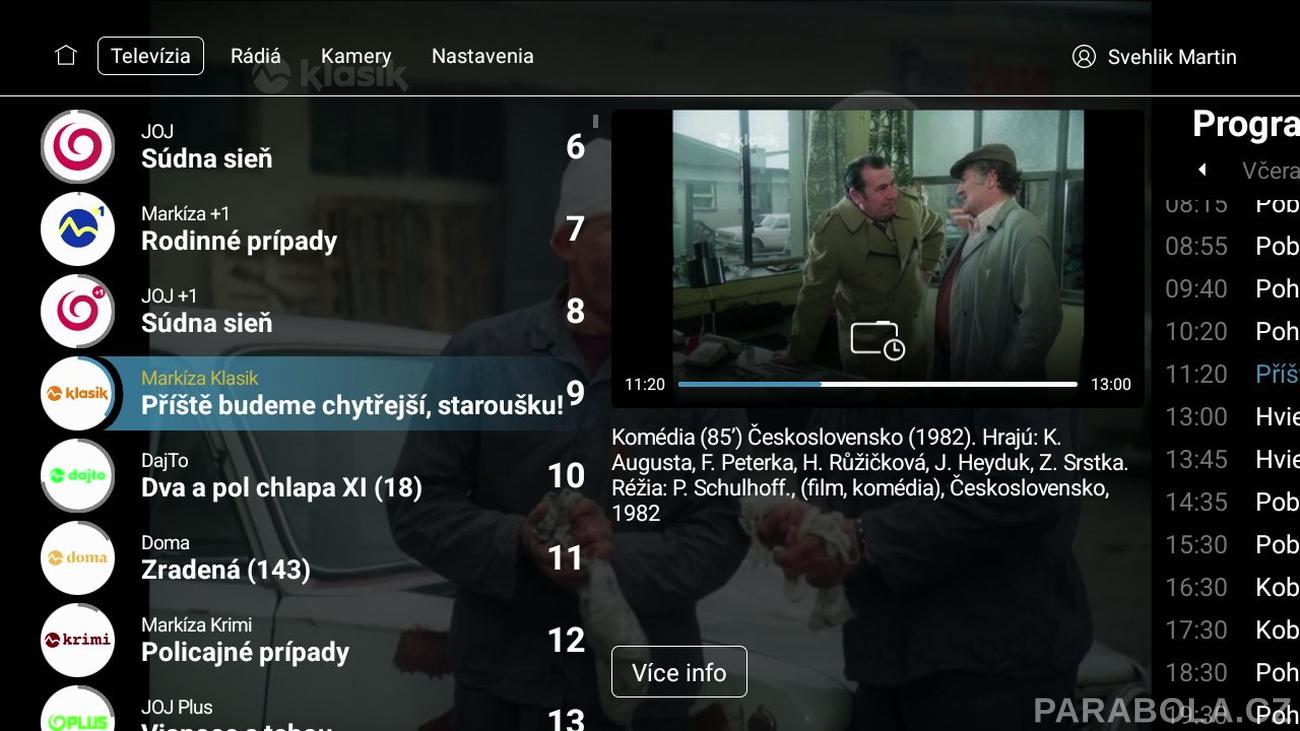Open the Rádiá tab
The height and width of the screenshot is (731, 1300).
pos(255,56)
